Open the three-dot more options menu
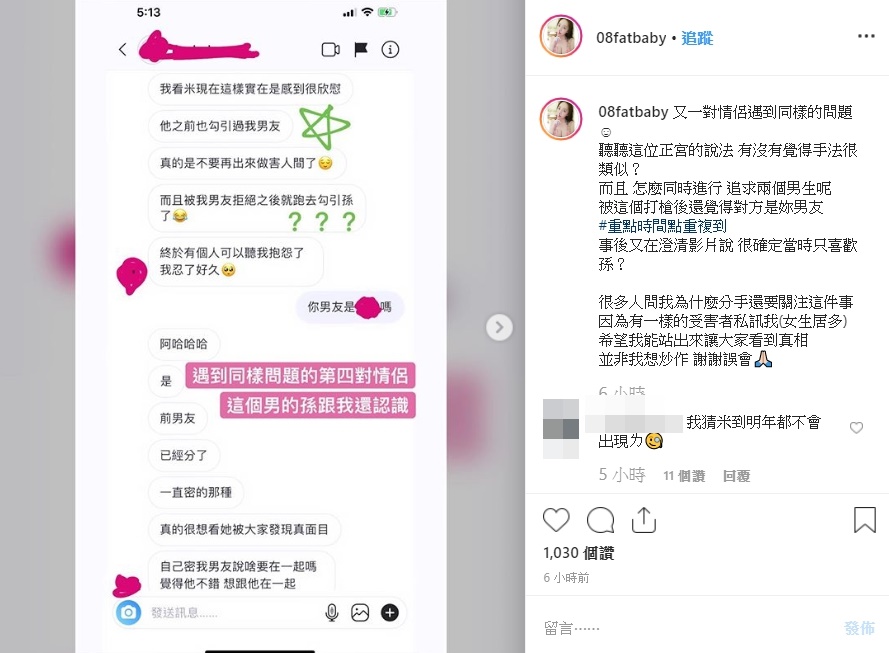This screenshot has width=889, height=653. click(x=866, y=36)
